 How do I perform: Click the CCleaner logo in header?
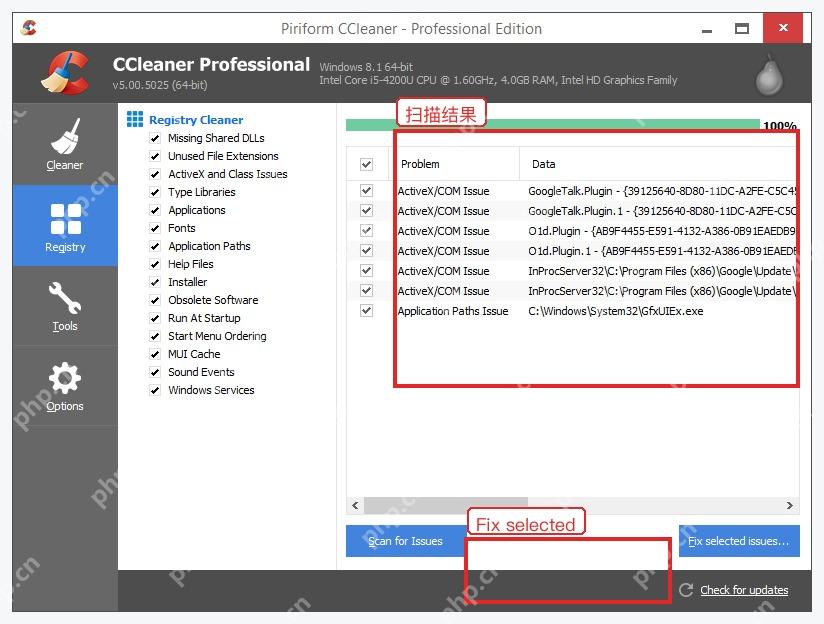pyautogui.click(x=65, y=73)
